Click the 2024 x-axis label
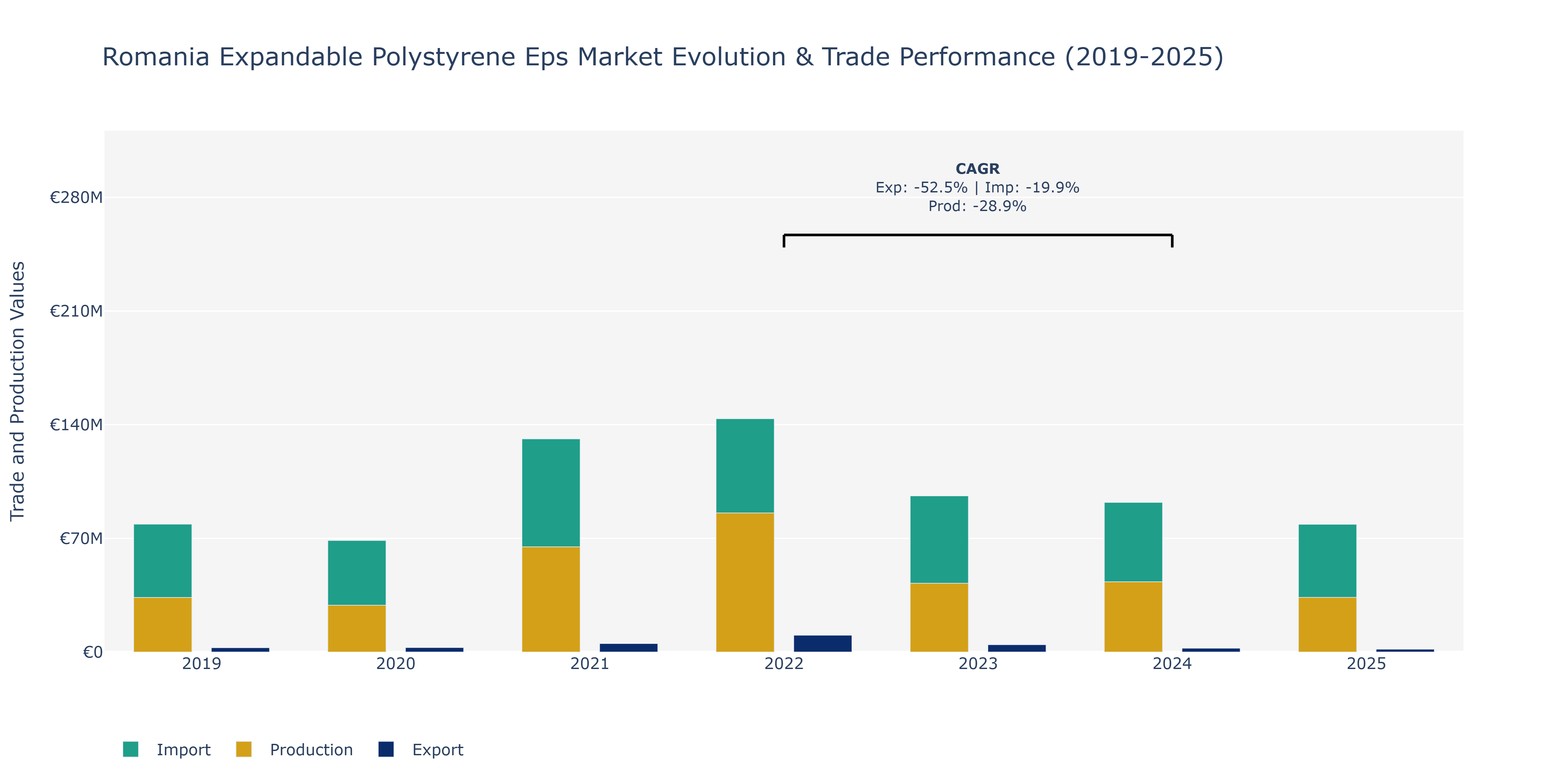1568x784 pixels. tap(1172, 663)
